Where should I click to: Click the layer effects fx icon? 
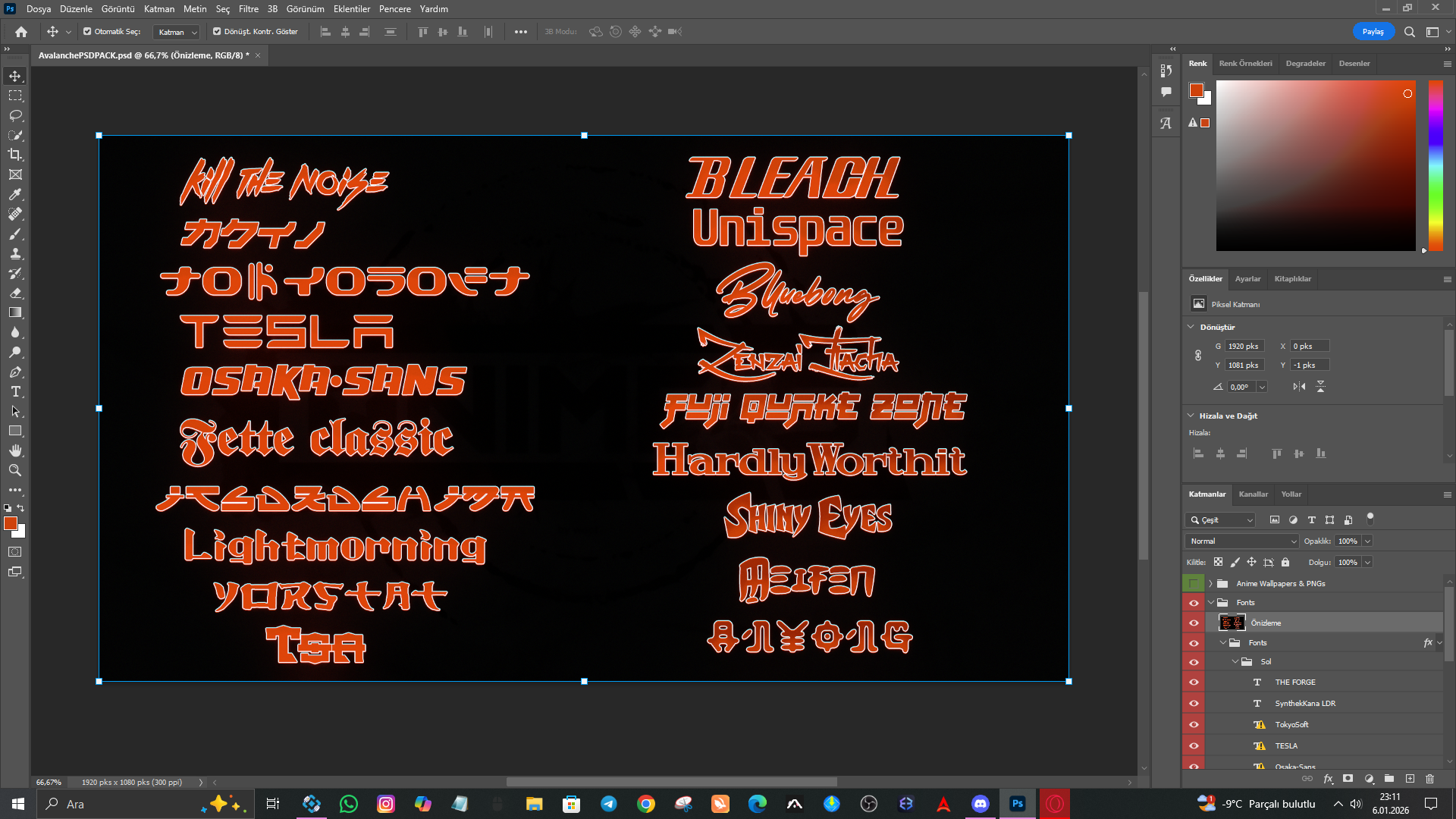(x=1328, y=779)
